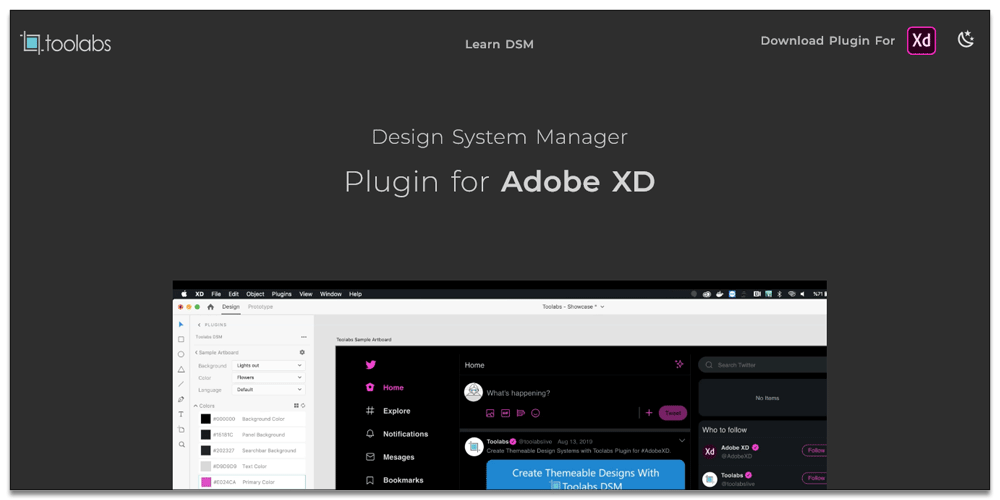Click the Sample Artboard settings gear
Screen dimensions: 1000x500
pos(303,352)
